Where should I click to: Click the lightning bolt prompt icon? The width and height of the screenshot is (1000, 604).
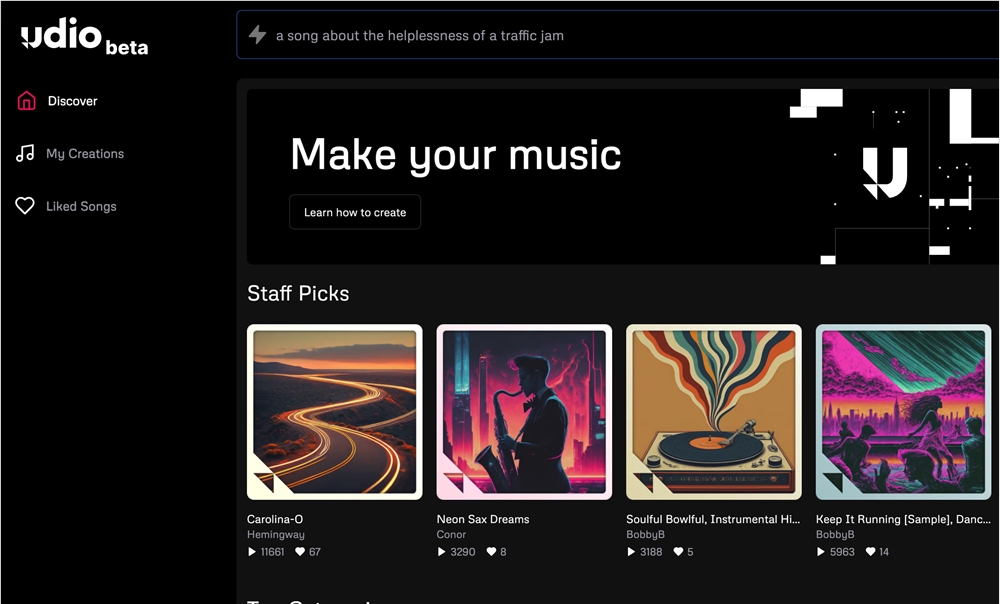257,35
